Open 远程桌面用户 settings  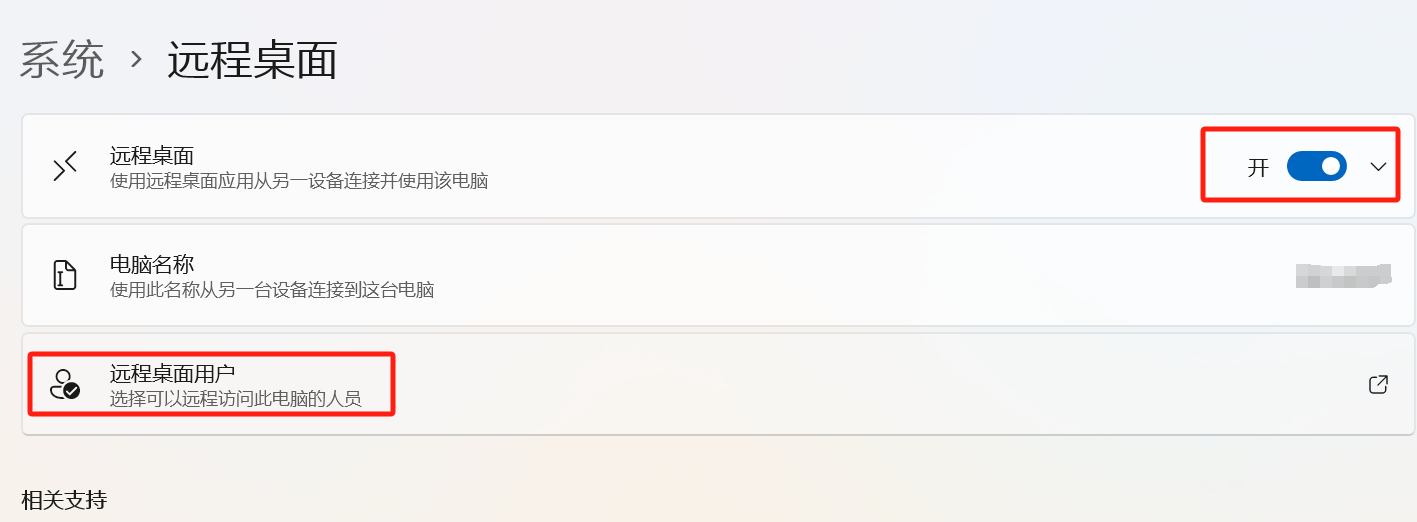pyautogui.click(x=172, y=374)
